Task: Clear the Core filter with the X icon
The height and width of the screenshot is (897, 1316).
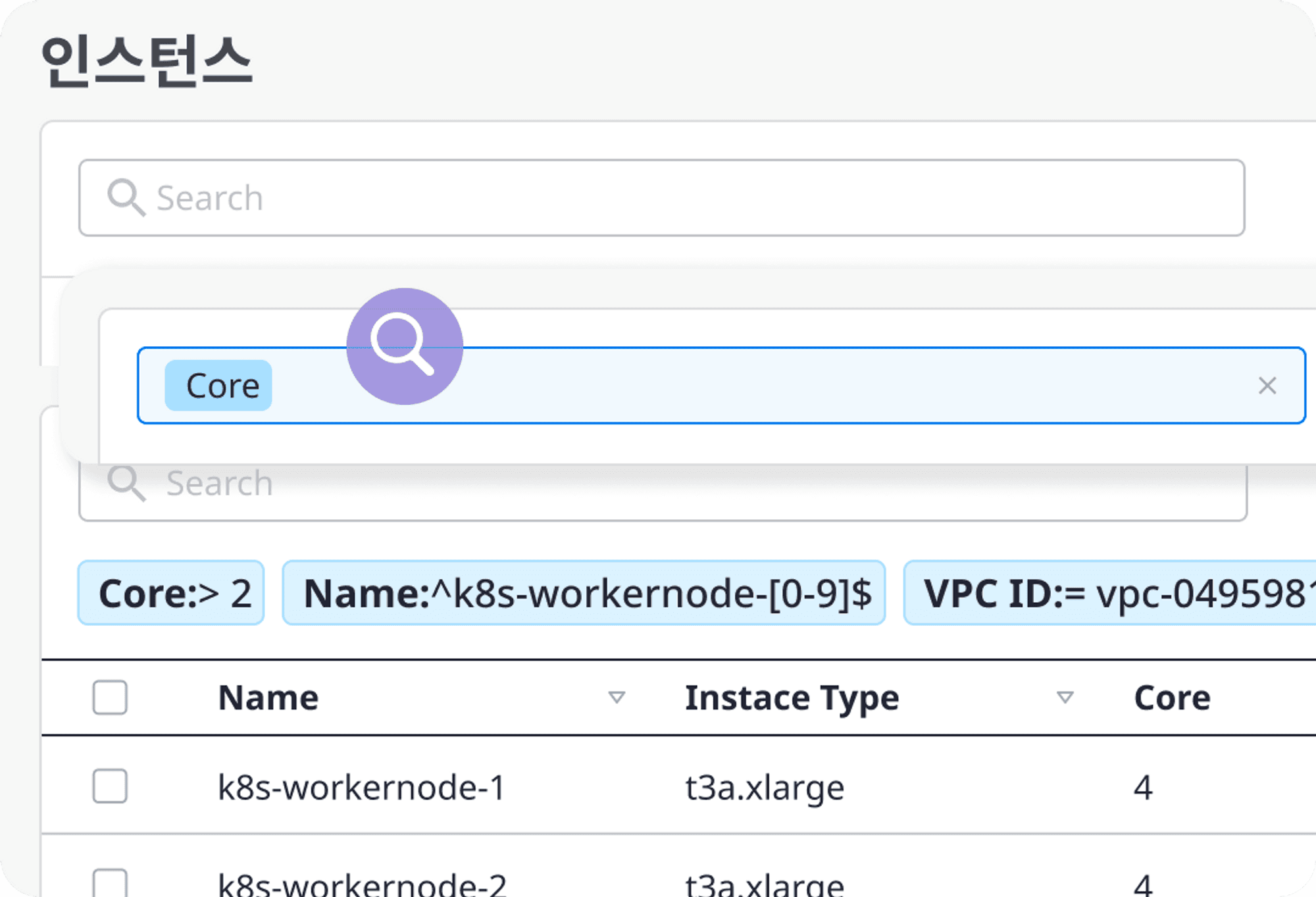Action: coord(1267,386)
